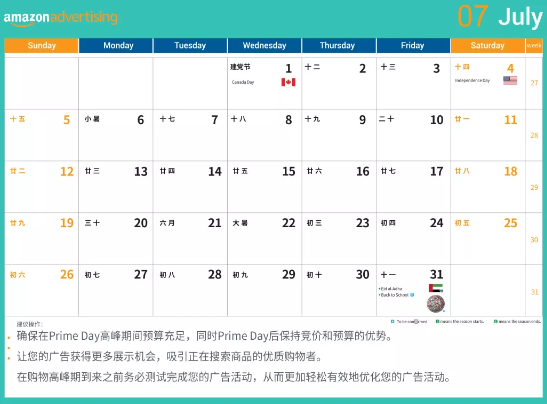Select date number 8
This screenshot has height=404, width=547.
[x=289, y=120]
